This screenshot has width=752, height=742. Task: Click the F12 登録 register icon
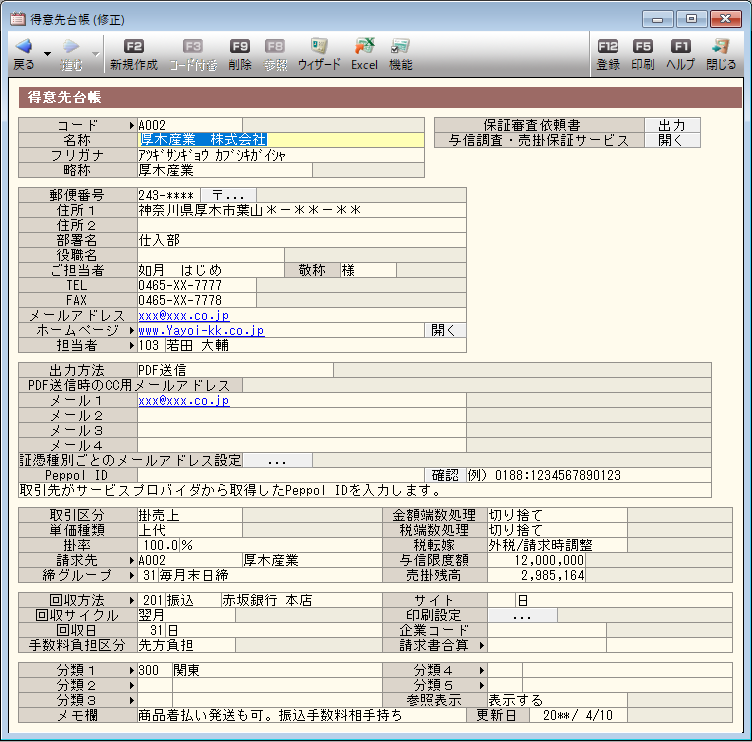click(608, 46)
